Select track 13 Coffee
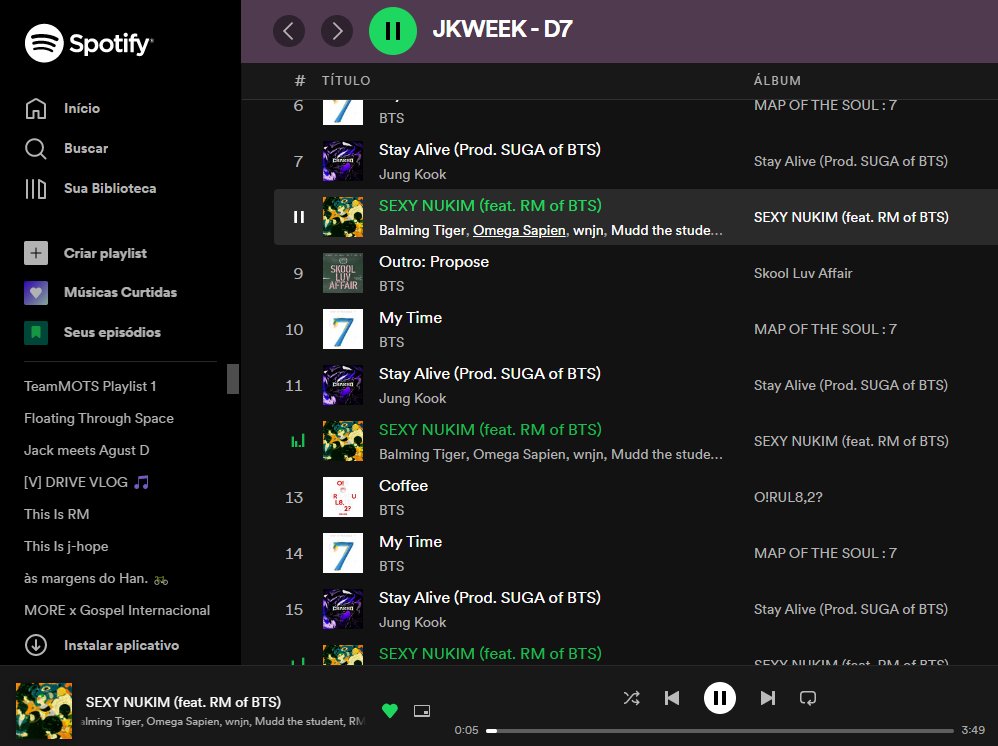 pos(635,497)
